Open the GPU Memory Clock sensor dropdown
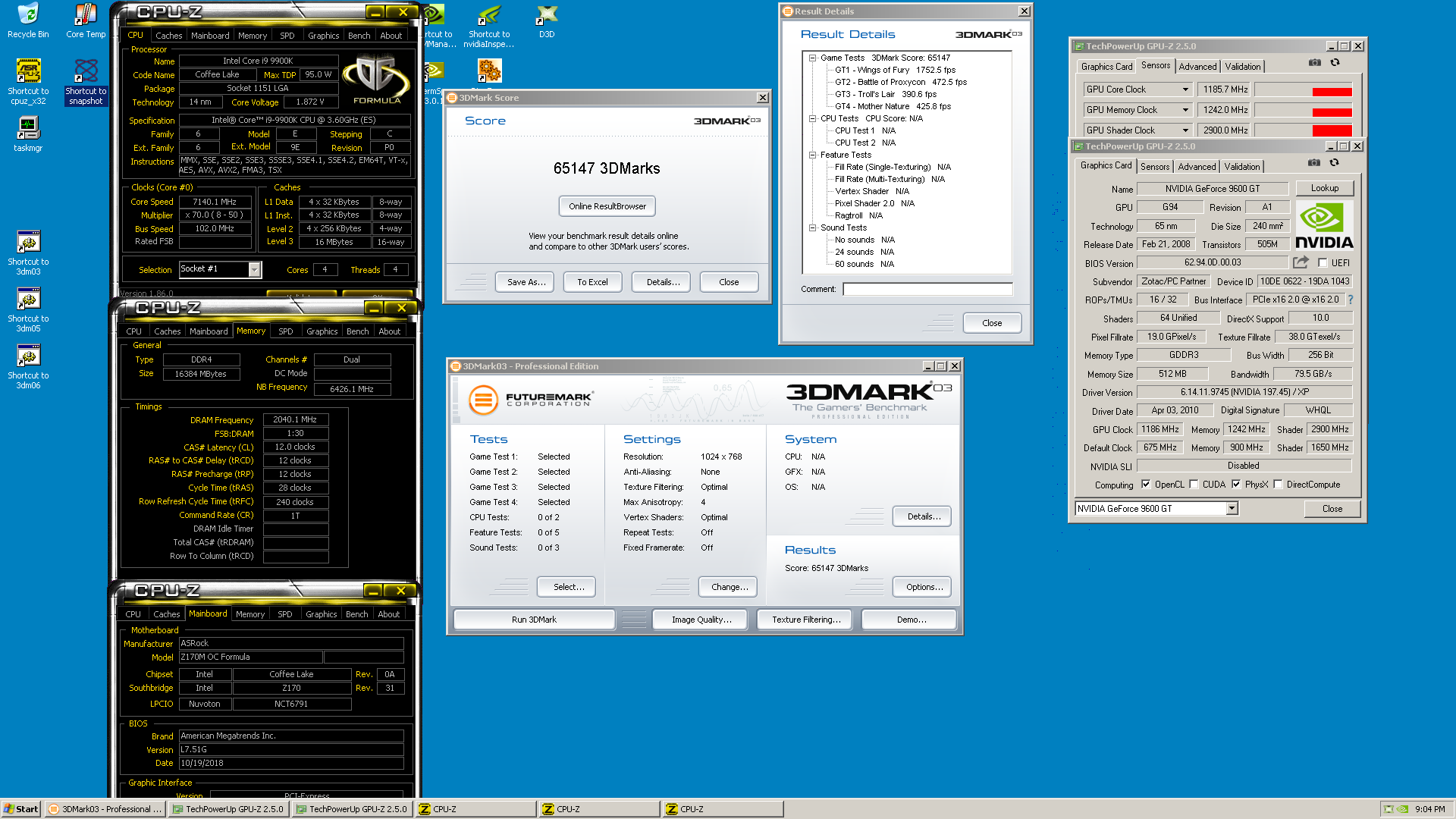Screen dimensions: 1456x819 click(1185, 110)
